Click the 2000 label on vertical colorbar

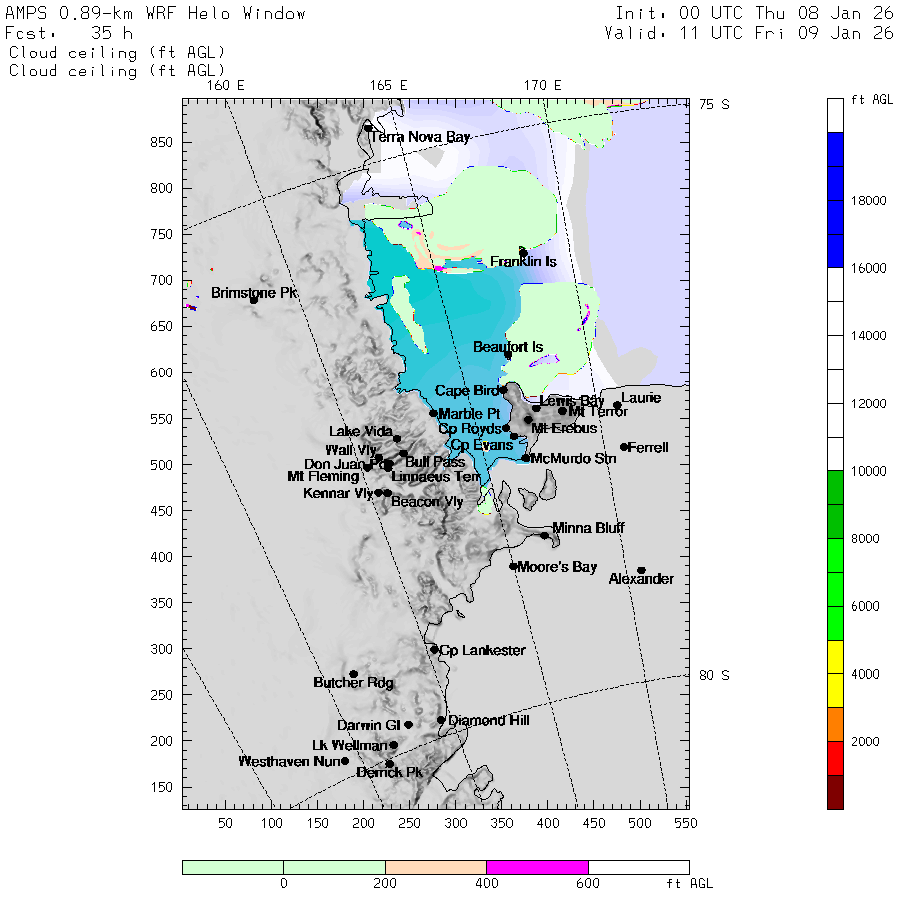tap(865, 742)
